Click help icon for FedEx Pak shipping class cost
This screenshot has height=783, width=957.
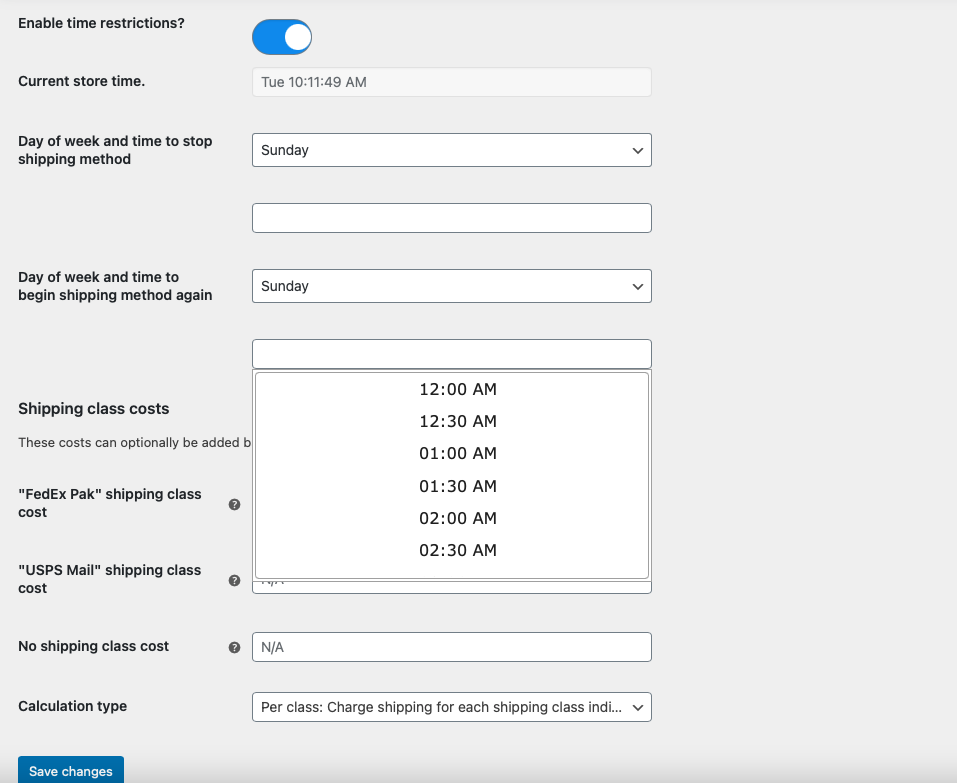pos(234,504)
